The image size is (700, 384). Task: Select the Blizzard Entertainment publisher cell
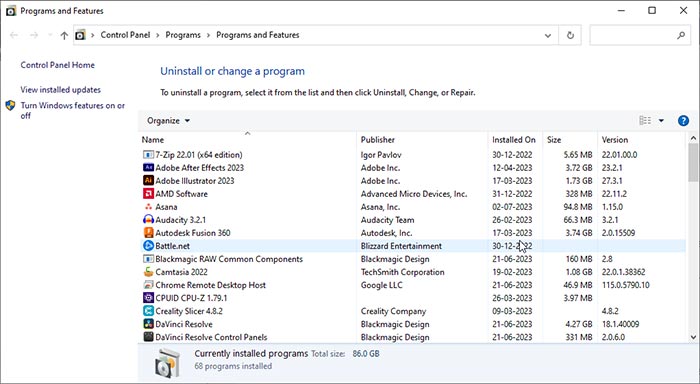point(401,246)
